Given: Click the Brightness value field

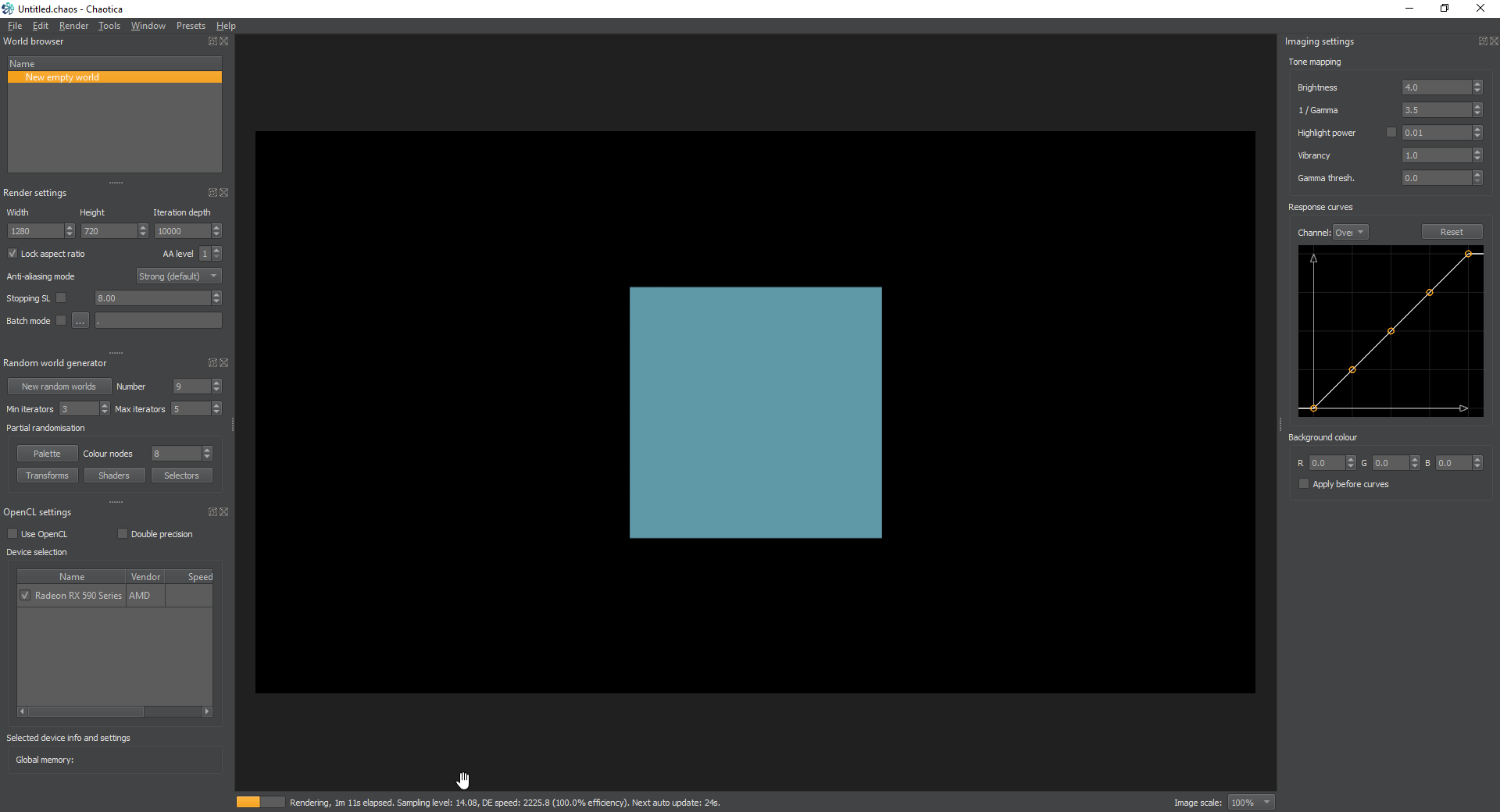Looking at the screenshot, I should (x=1437, y=87).
